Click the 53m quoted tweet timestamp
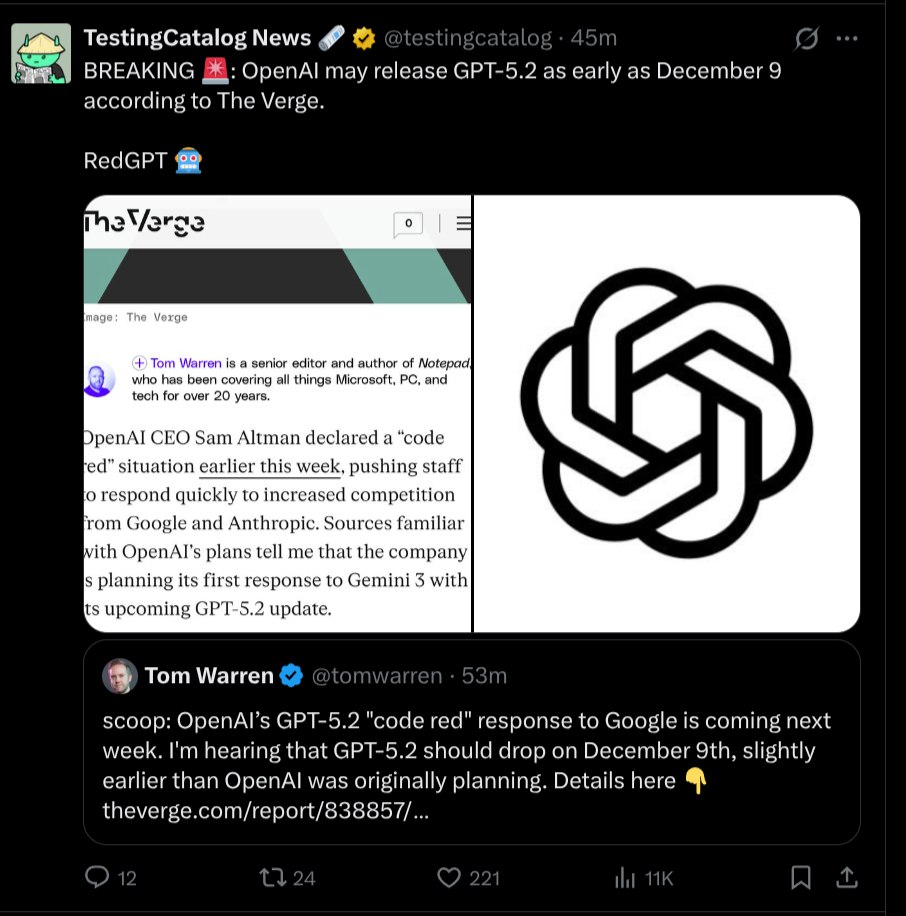The image size is (906, 916). pyautogui.click(x=484, y=676)
